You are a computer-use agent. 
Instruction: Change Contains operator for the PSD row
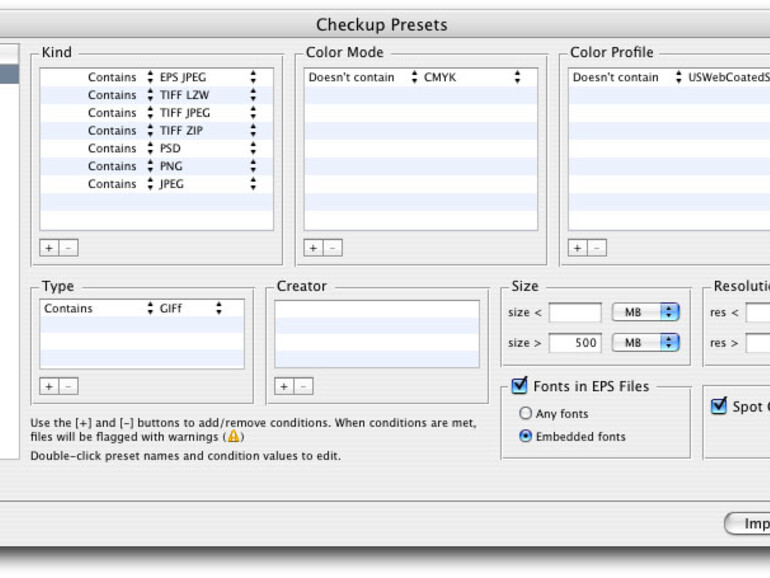(150, 149)
